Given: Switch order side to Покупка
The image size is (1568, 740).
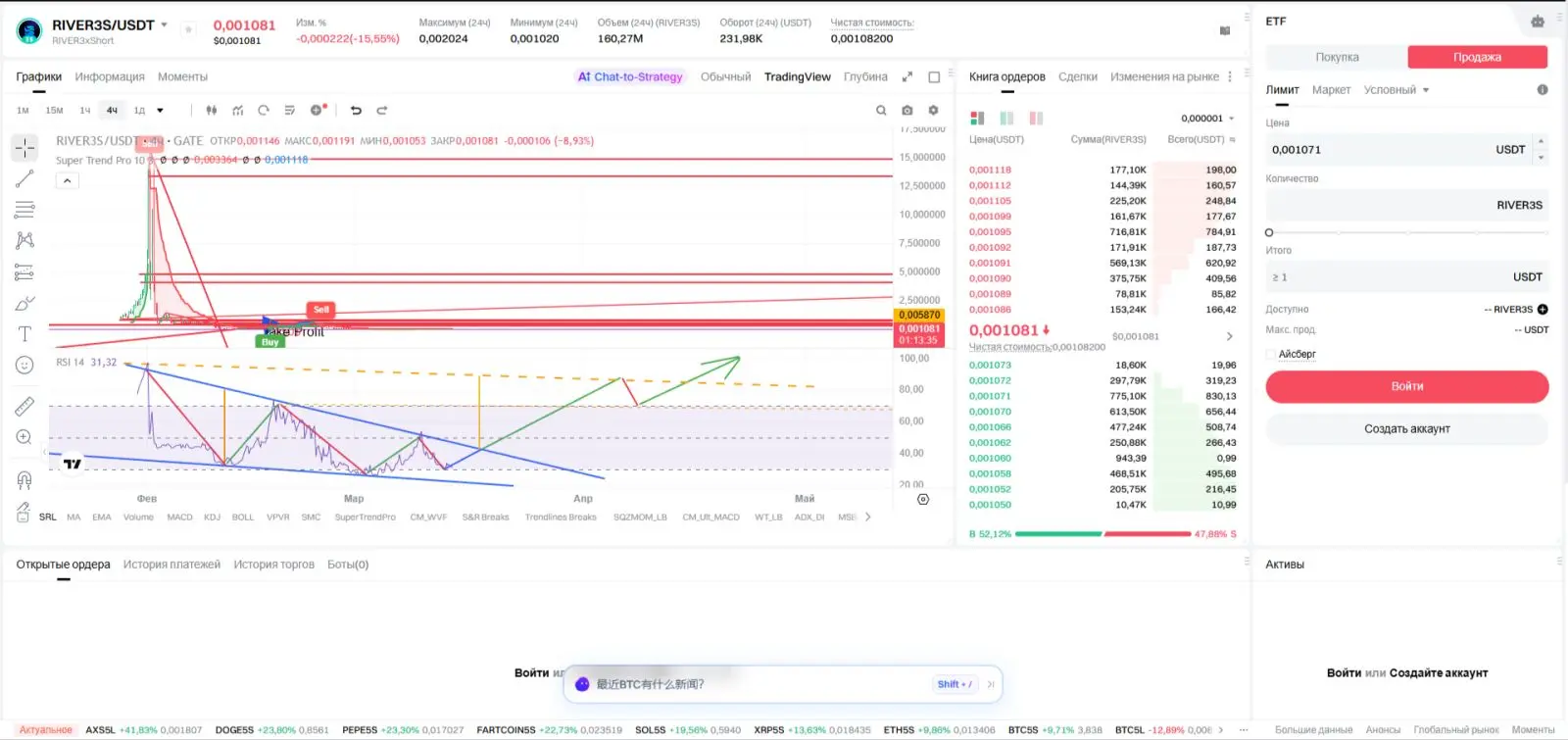Looking at the screenshot, I should tap(1337, 57).
